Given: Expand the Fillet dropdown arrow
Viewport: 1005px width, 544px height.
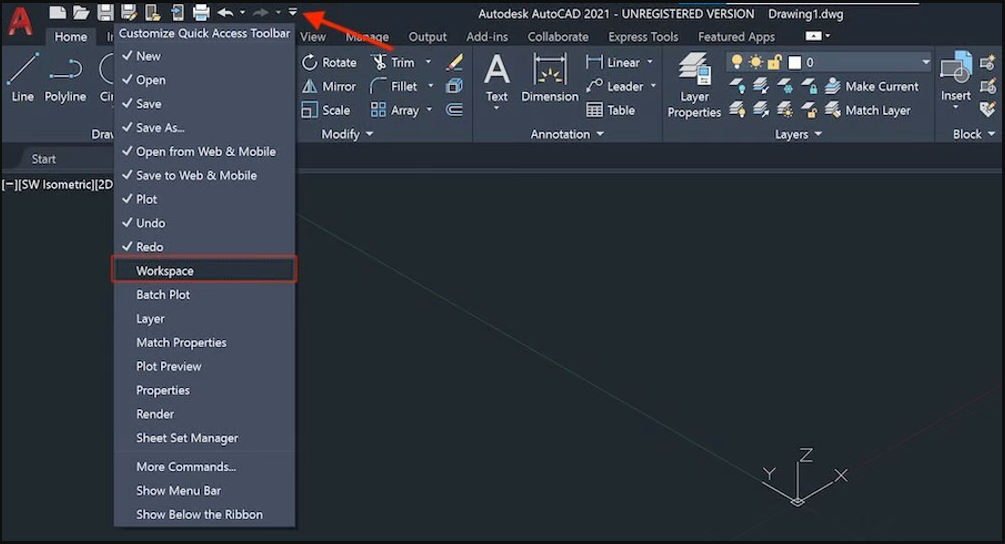Looking at the screenshot, I should [x=431, y=86].
